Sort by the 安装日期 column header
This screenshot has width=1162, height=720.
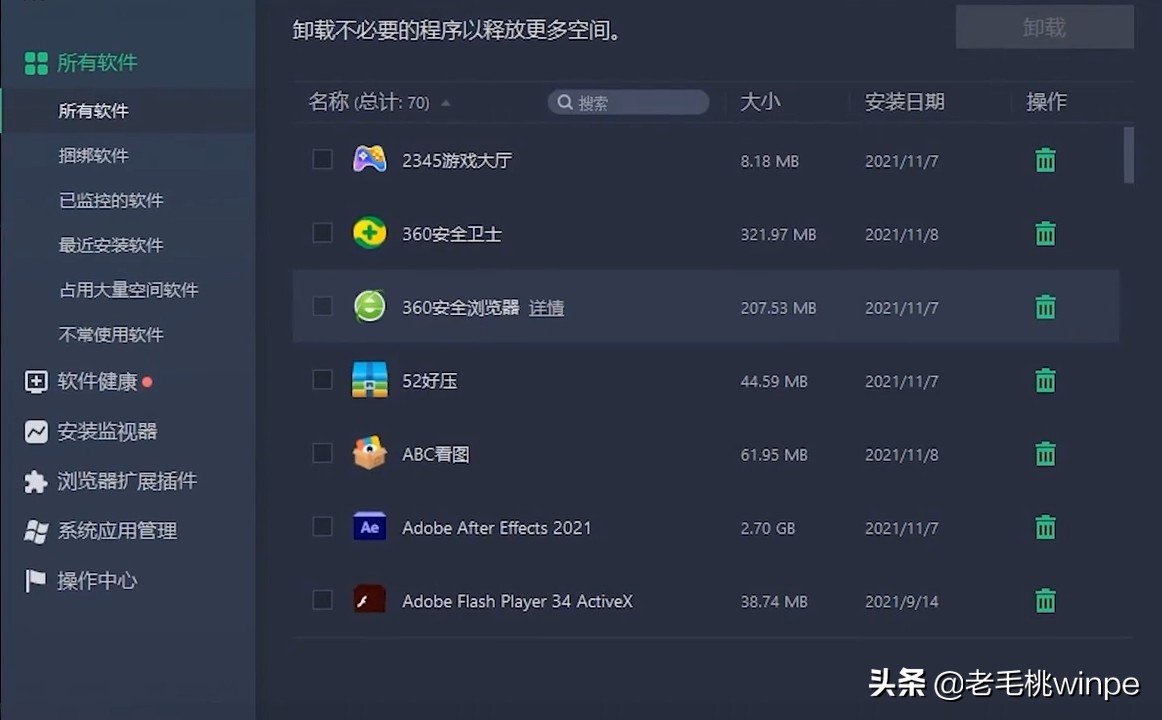(903, 101)
